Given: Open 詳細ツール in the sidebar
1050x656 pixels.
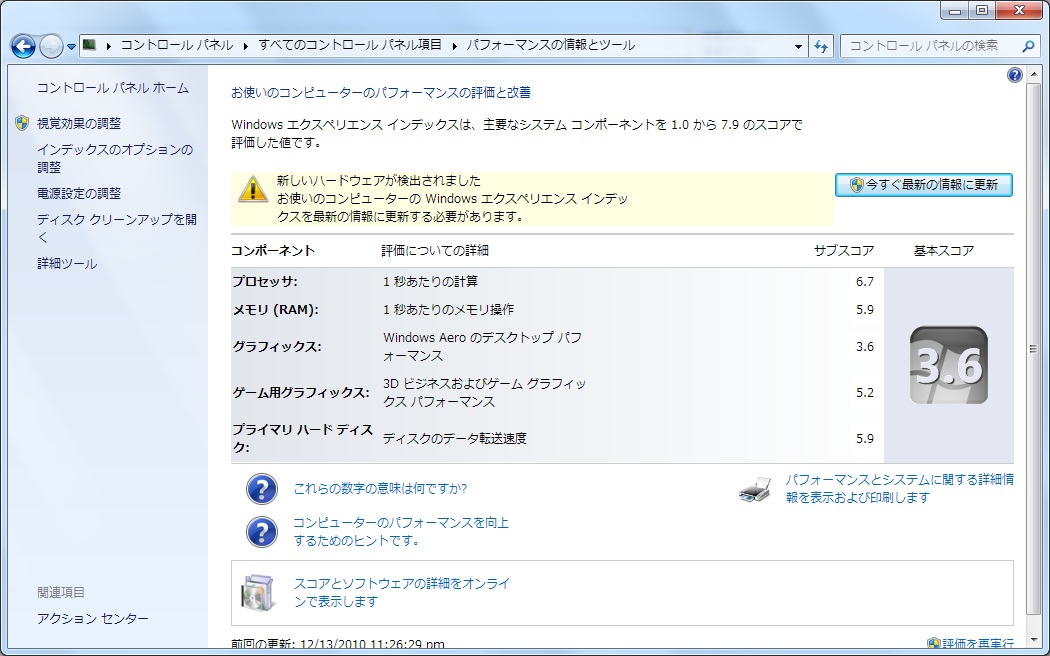Looking at the screenshot, I should 67,264.
